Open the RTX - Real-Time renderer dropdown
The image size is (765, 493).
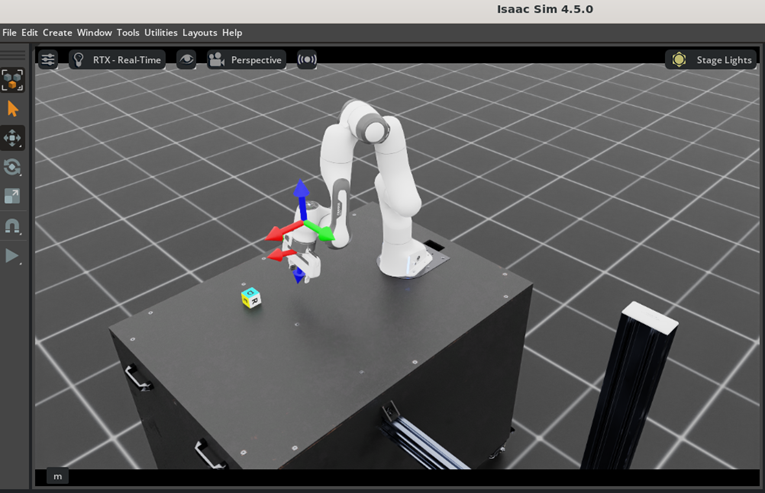click(116, 60)
